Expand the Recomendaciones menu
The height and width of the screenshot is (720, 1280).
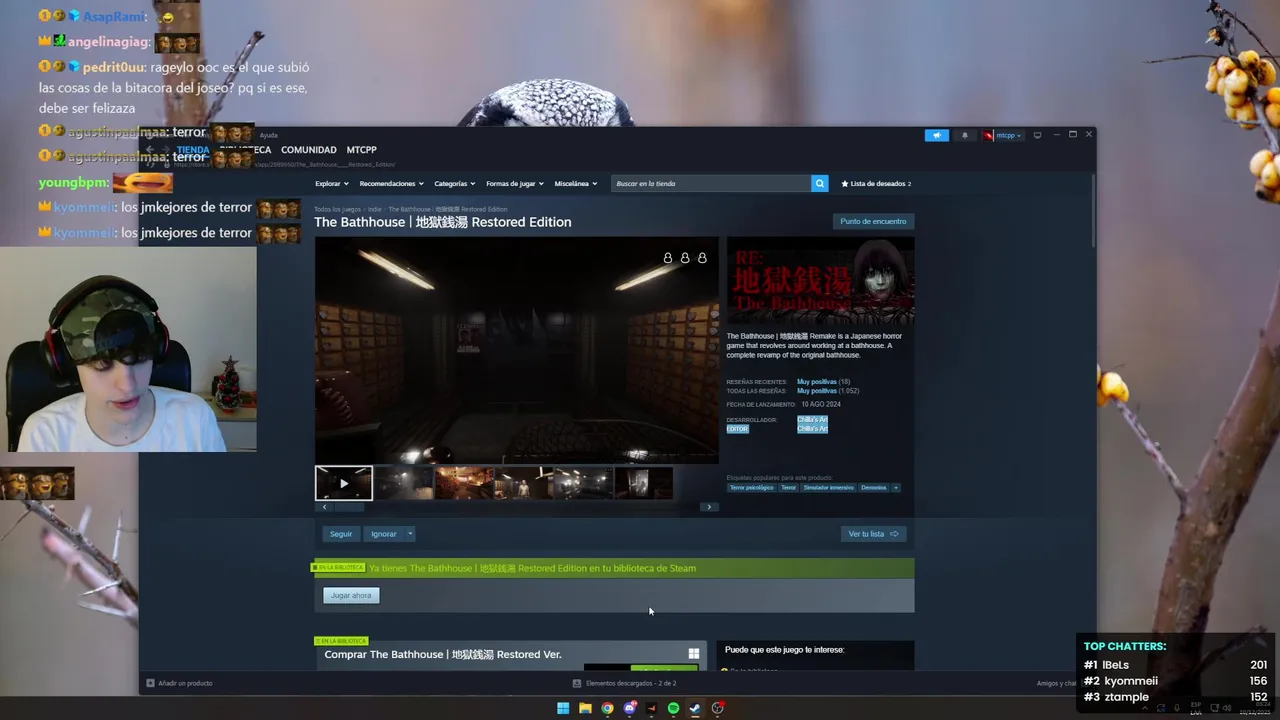point(391,184)
